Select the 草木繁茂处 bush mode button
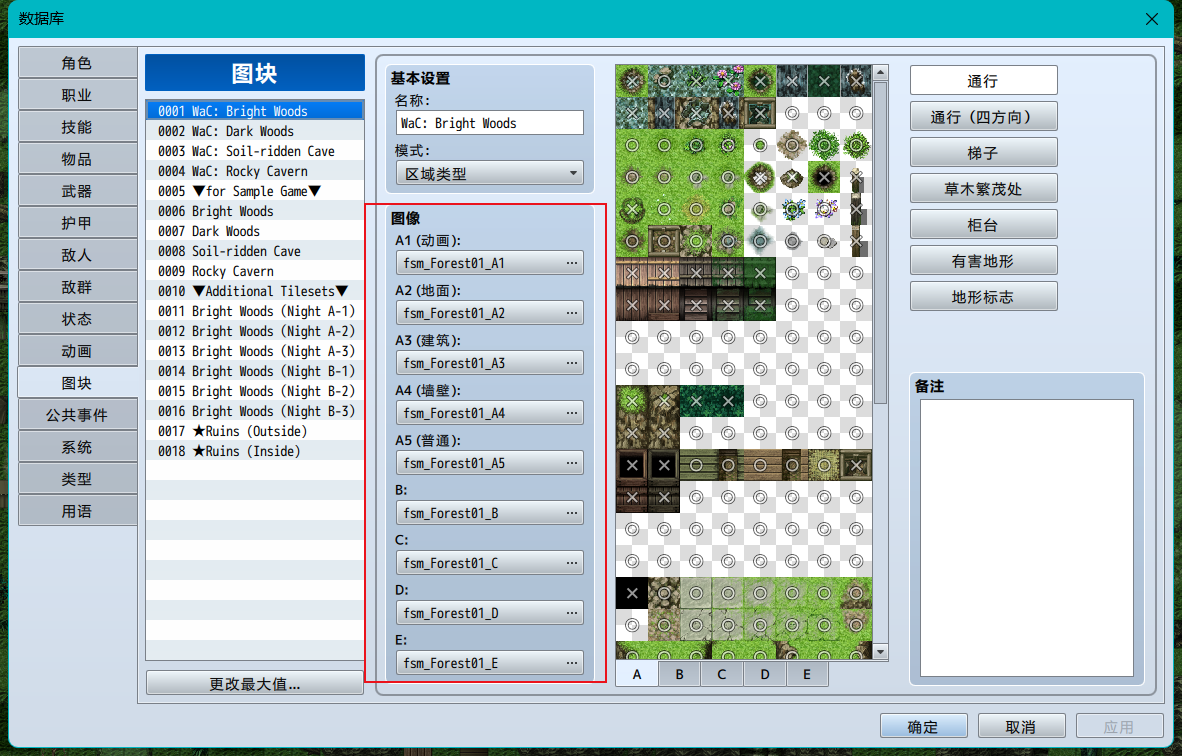The height and width of the screenshot is (756, 1182). point(984,188)
